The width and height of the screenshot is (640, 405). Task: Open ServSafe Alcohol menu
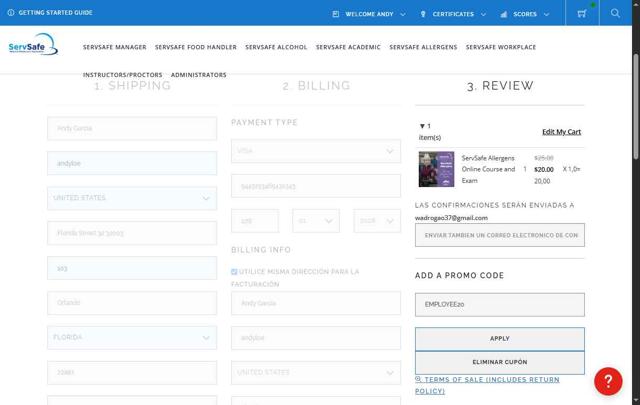[x=276, y=47]
